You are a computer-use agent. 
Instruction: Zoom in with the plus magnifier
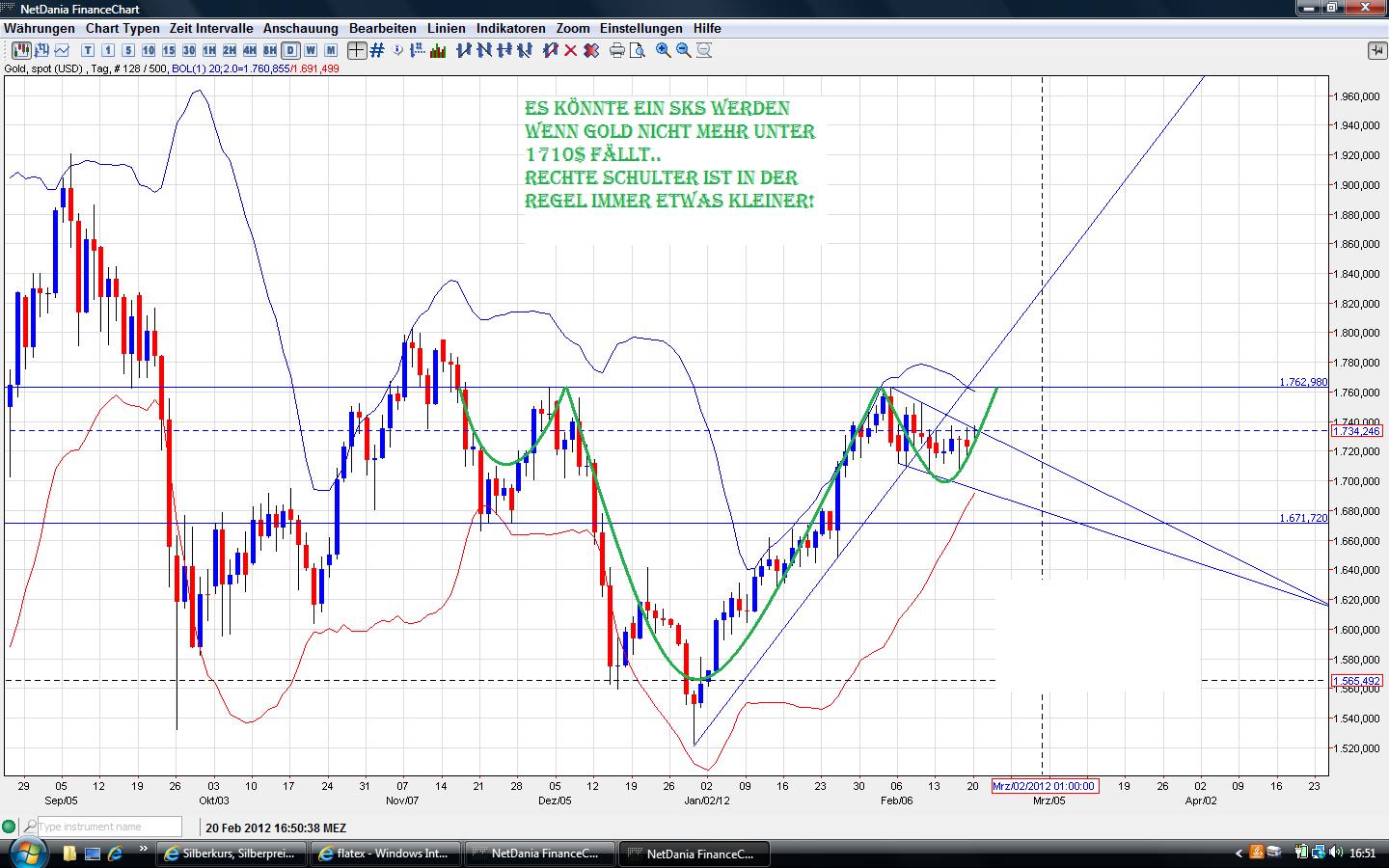[664, 50]
